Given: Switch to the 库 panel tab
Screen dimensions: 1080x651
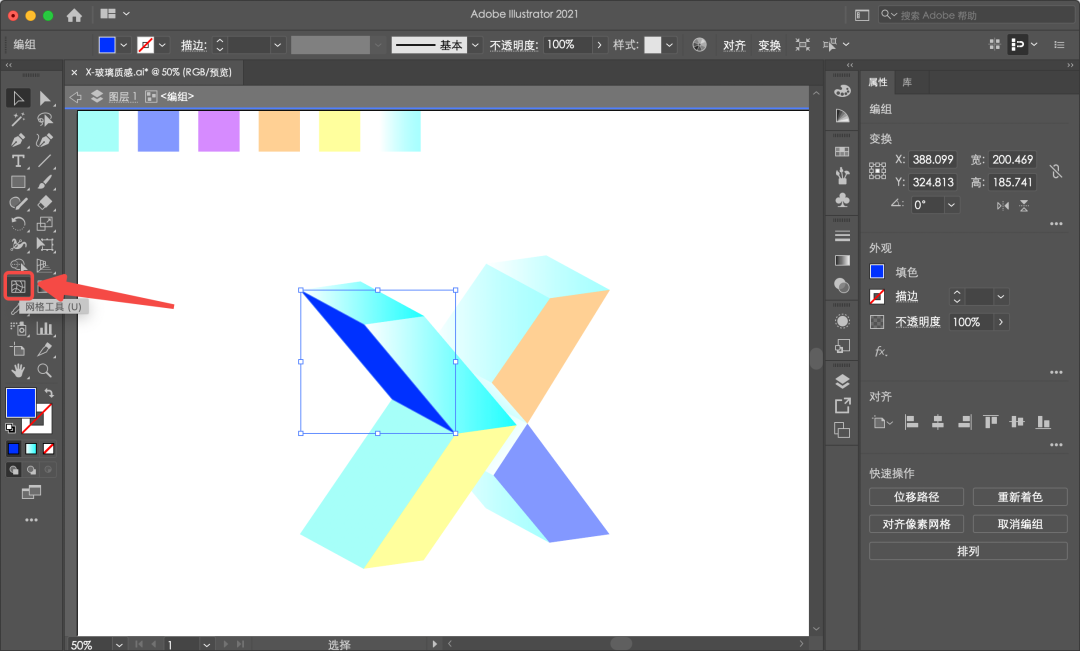Looking at the screenshot, I should [x=907, y=82].
